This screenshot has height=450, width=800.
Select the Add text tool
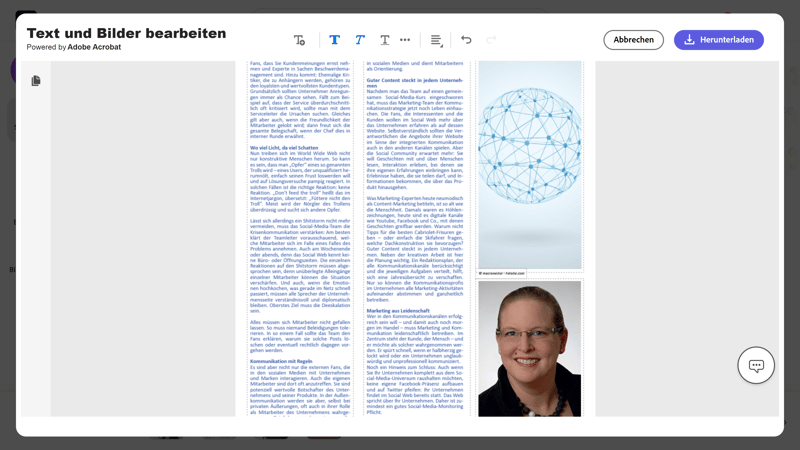tap(300, 40)
